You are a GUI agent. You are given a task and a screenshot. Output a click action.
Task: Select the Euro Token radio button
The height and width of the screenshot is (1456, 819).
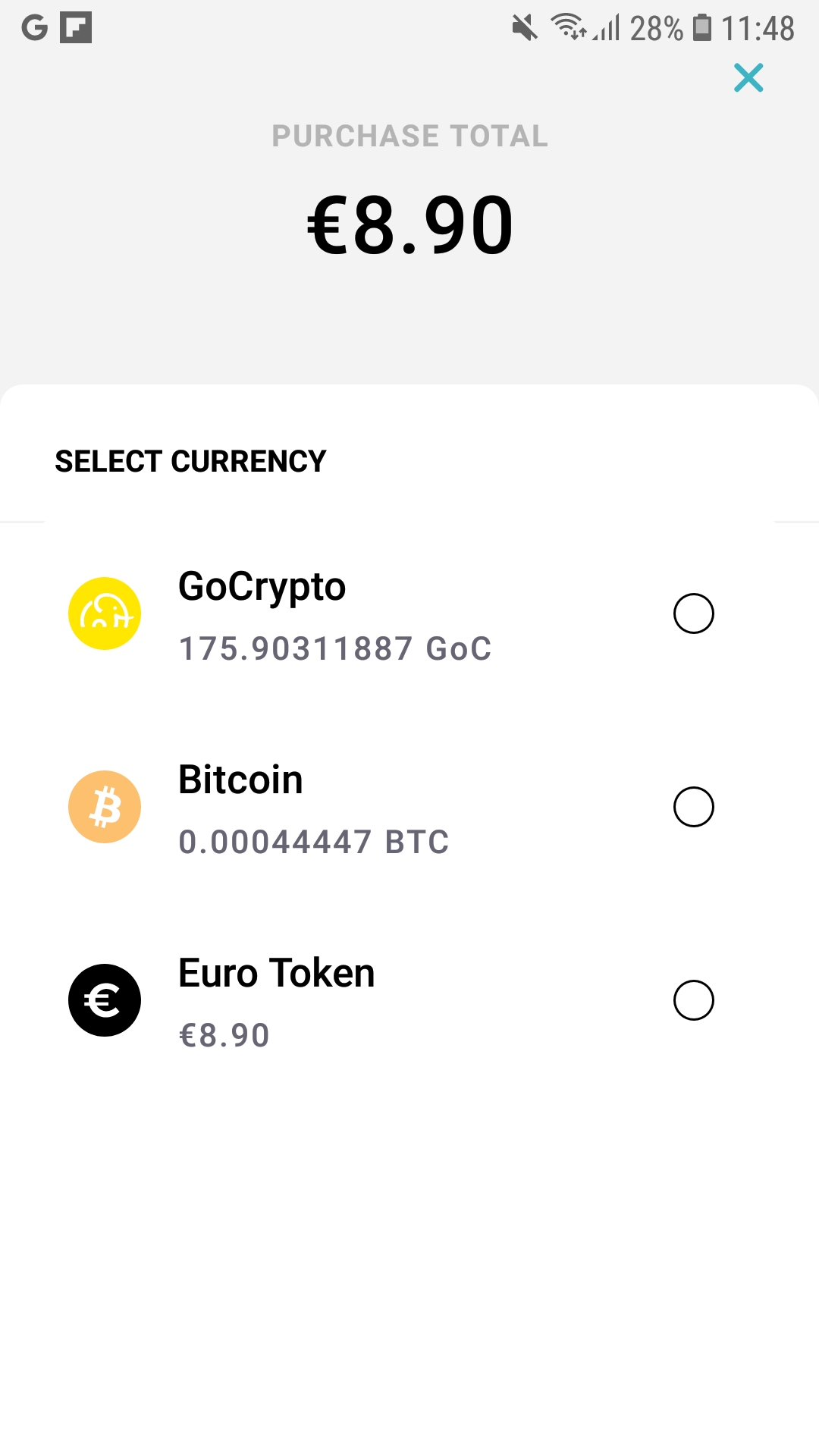click(694, 1000)
